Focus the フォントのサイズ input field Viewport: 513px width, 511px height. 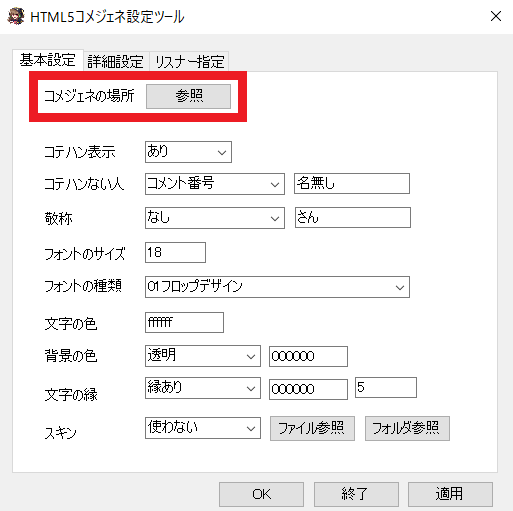175,252
